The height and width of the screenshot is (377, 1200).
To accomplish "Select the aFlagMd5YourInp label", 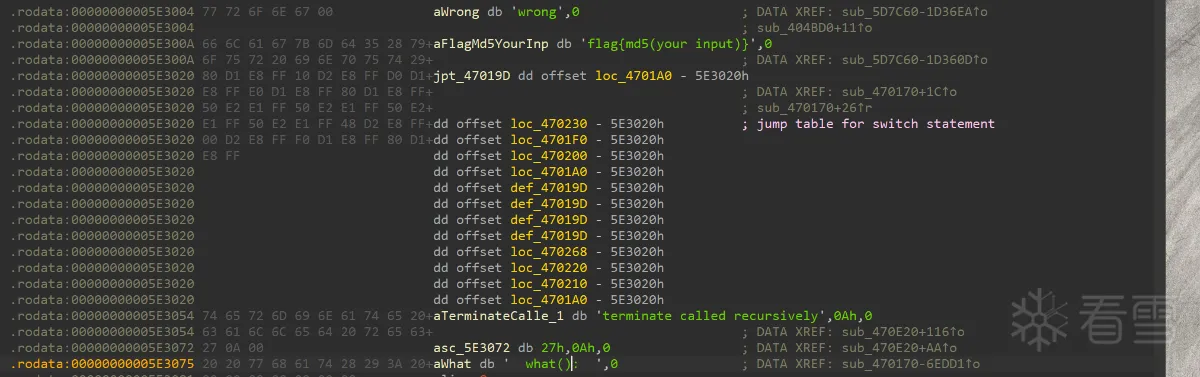I will (492, 43).
